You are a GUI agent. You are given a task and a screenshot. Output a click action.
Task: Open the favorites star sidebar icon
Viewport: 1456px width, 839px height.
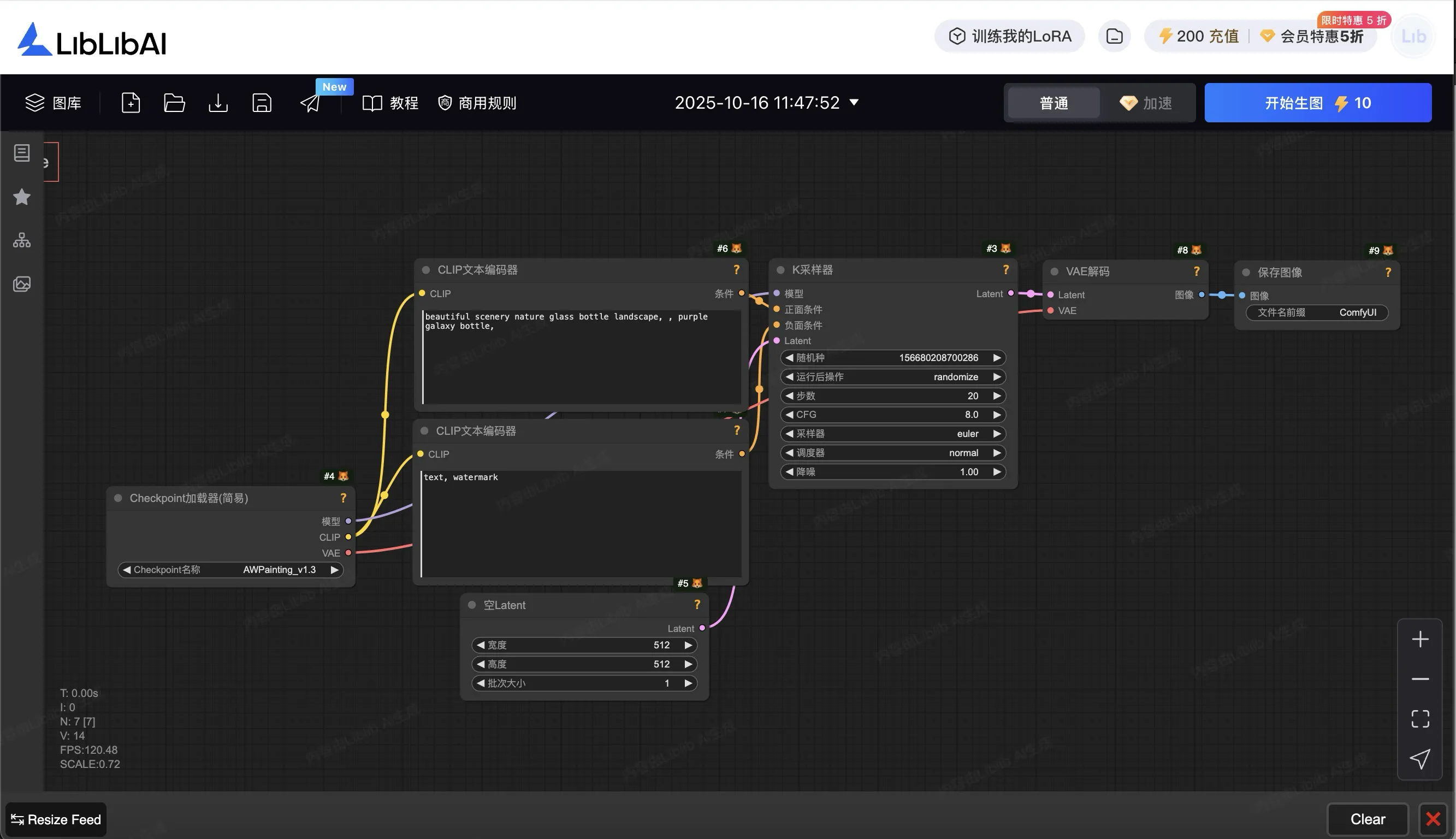[22, 197]
